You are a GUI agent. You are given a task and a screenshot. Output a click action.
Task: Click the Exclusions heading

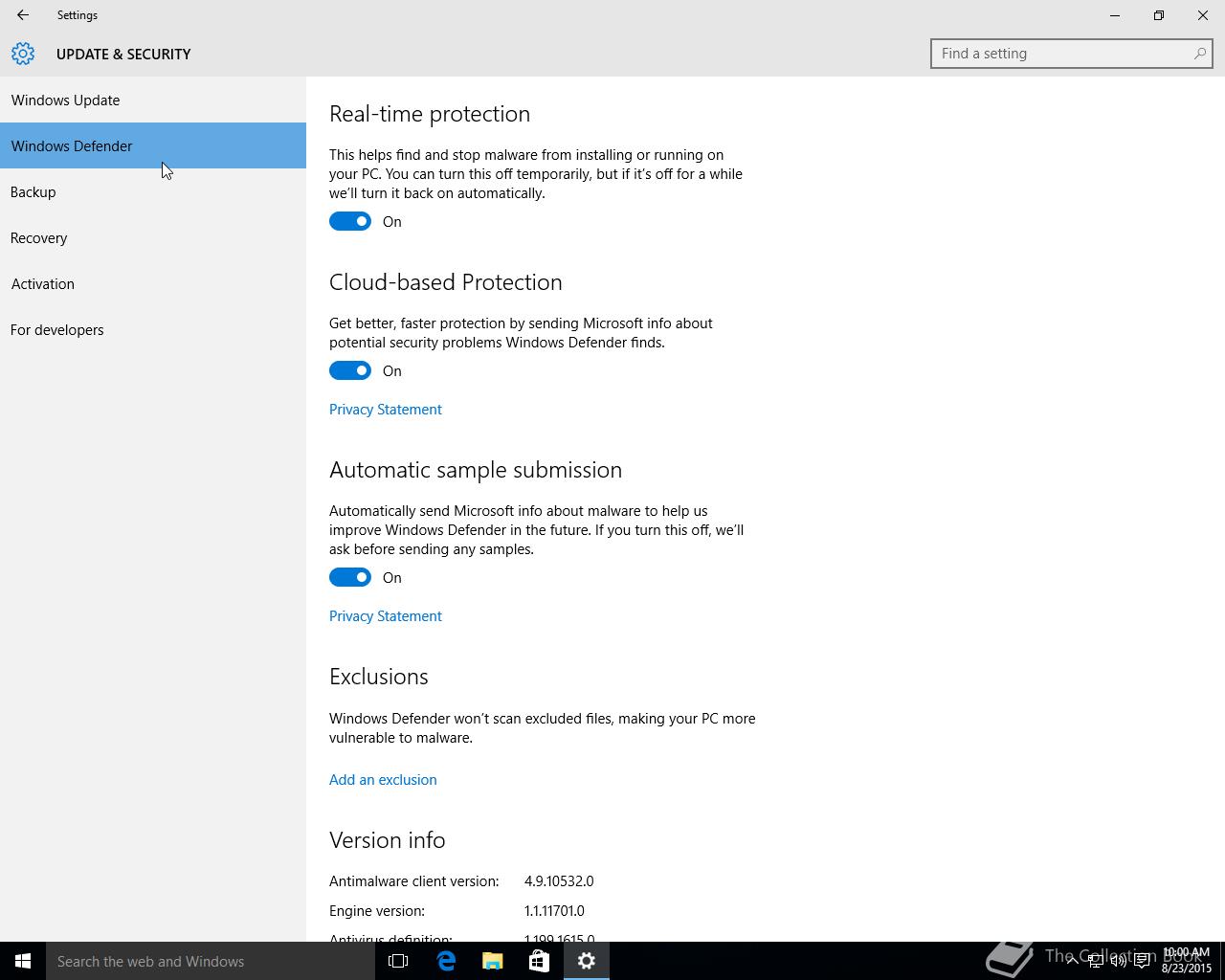(x=379, y=676)
